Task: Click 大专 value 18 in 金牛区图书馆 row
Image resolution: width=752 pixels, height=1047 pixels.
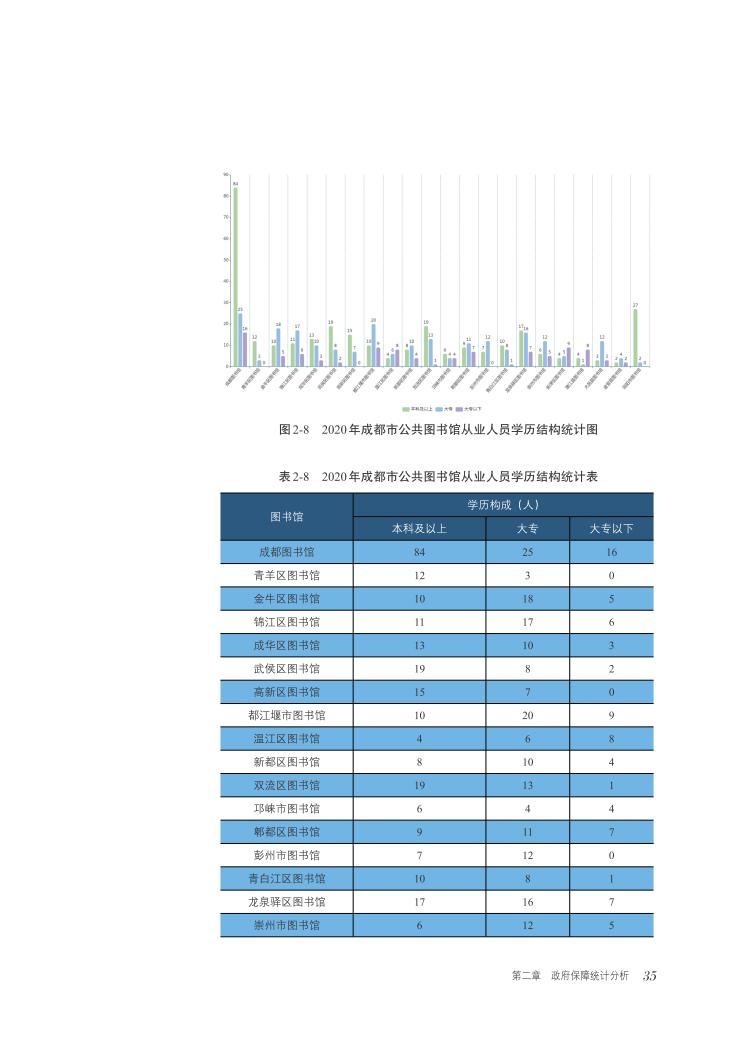Action: click(x=528, y=599)
